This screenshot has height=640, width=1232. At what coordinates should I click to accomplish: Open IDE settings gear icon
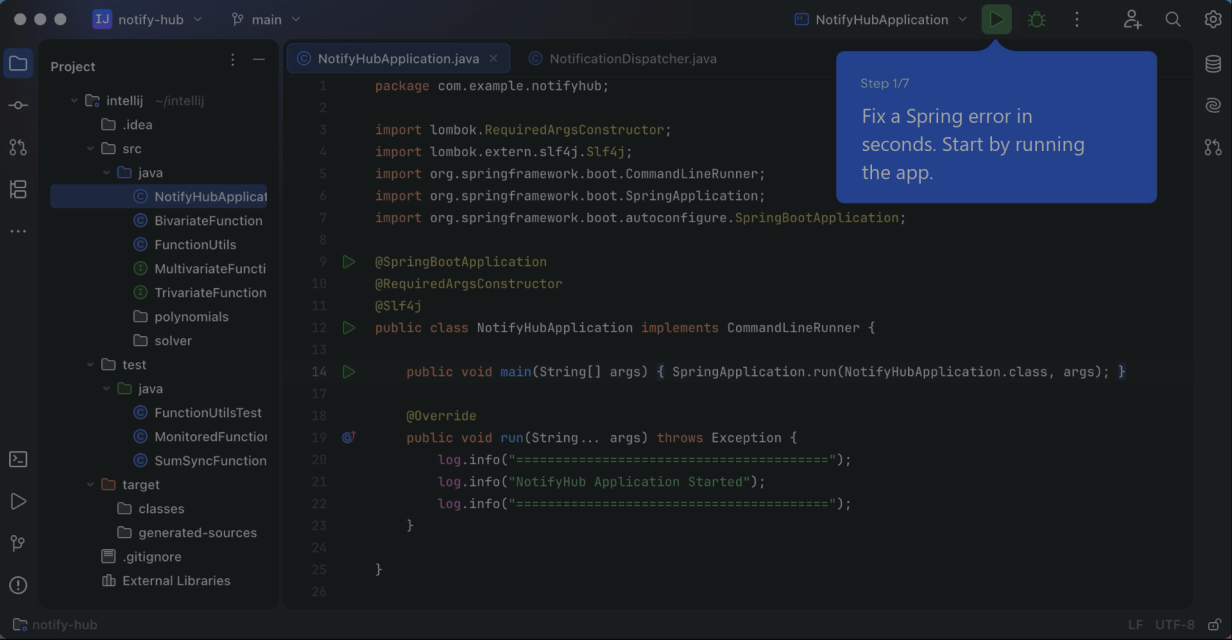(1213, 19)
